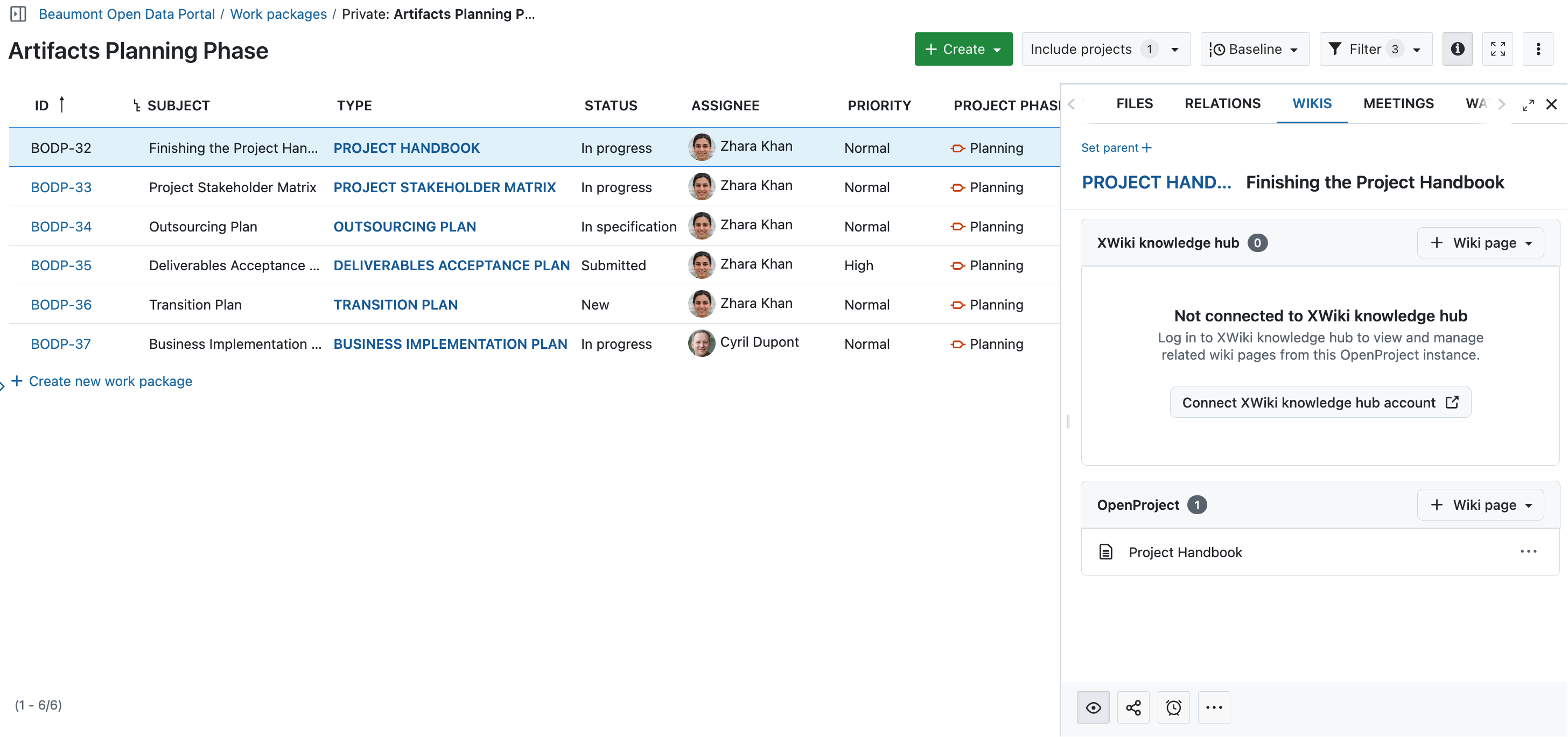Sort by the ID column arrow
The width and height of the screenshot is (1568, 737).
[x=61, y=104]
